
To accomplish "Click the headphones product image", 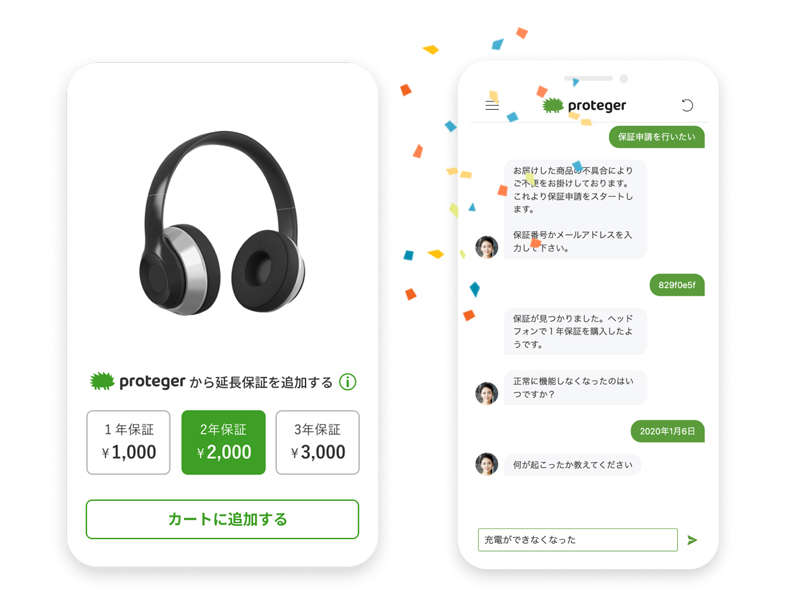I will click(222, 222).
